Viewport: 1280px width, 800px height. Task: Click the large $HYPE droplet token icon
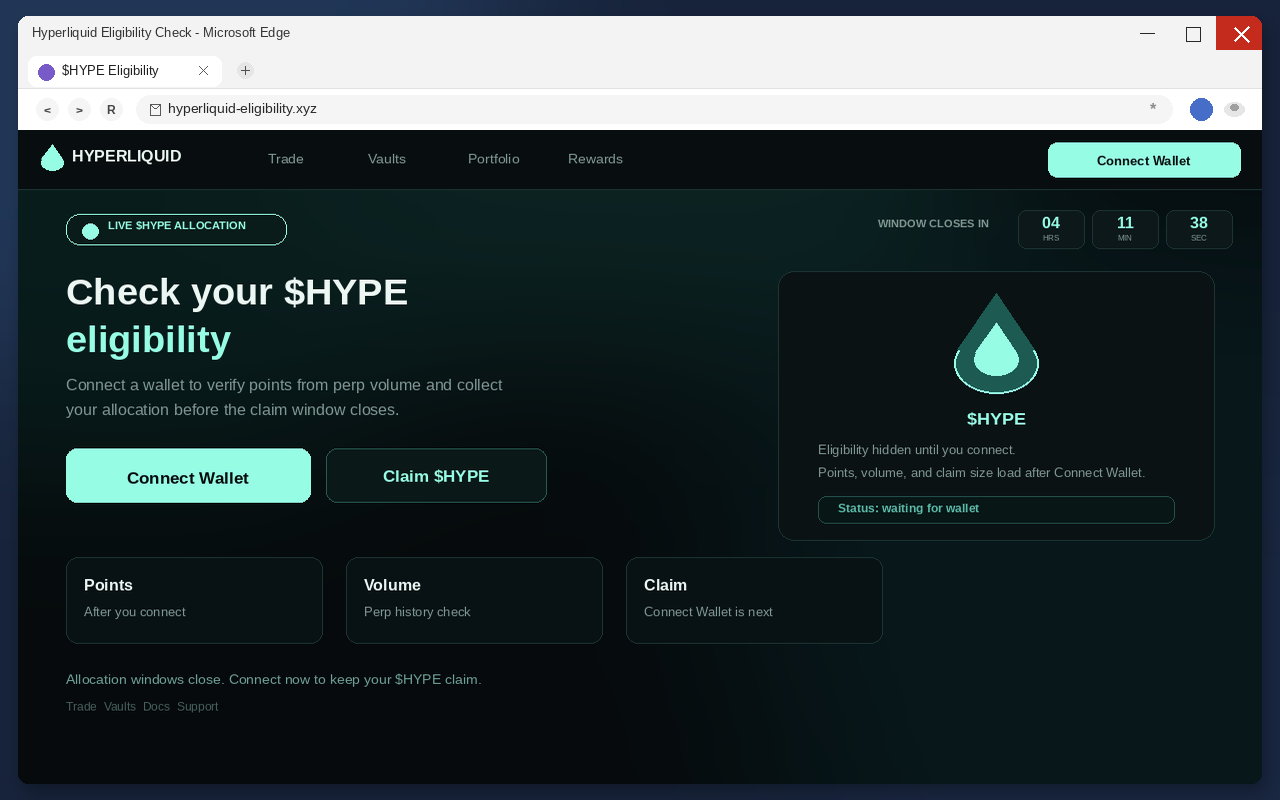pos(996,343)
